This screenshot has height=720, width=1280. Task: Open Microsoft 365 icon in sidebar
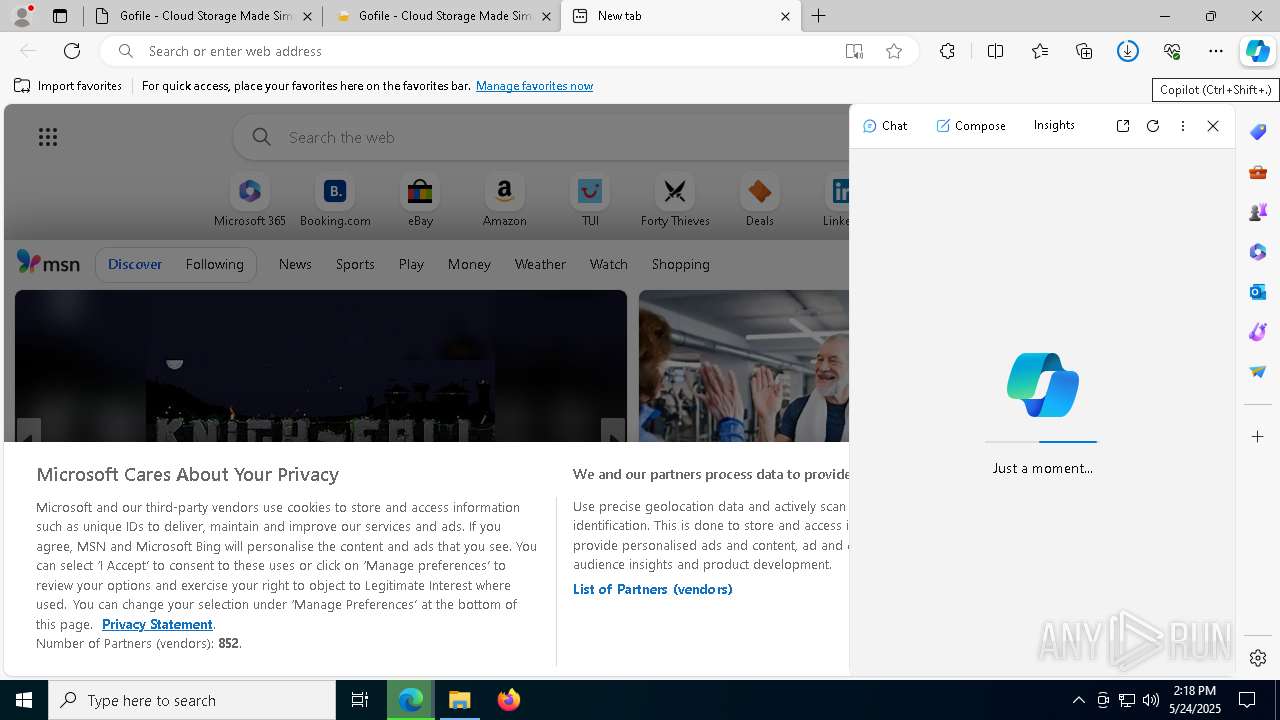point(1258,252)
